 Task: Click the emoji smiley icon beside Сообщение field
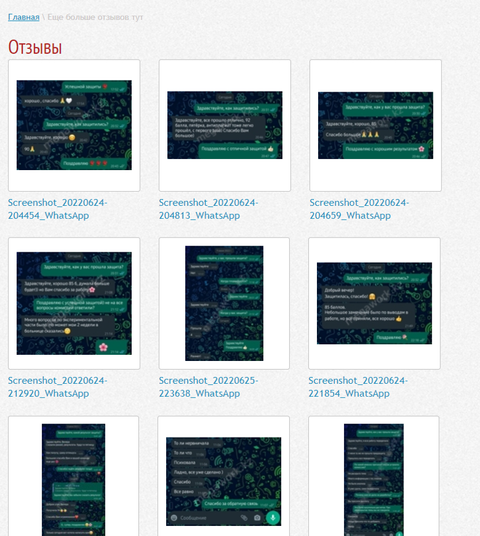click(x=174, y=518)
